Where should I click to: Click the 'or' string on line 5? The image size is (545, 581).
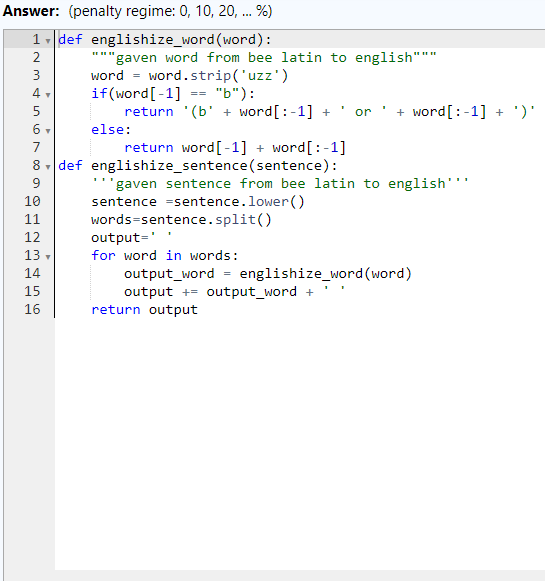363,112
